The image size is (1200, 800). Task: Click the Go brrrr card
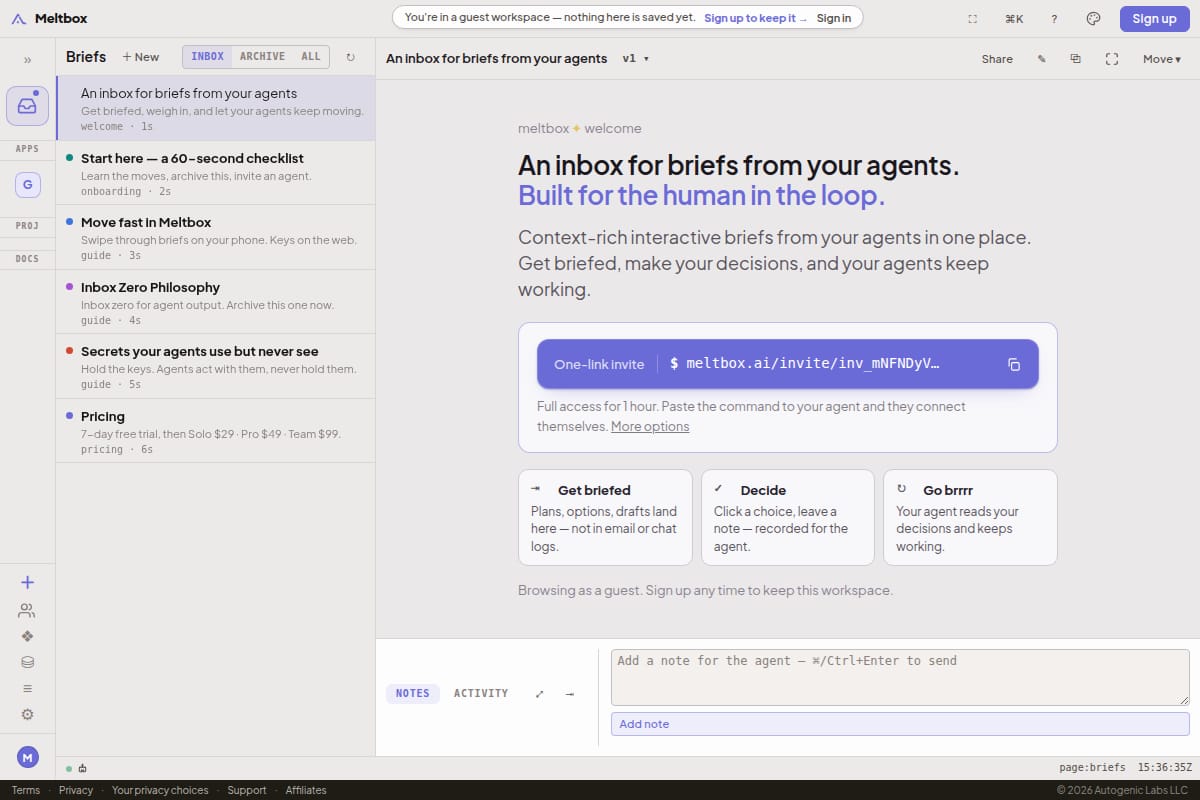tap(970, 518)
